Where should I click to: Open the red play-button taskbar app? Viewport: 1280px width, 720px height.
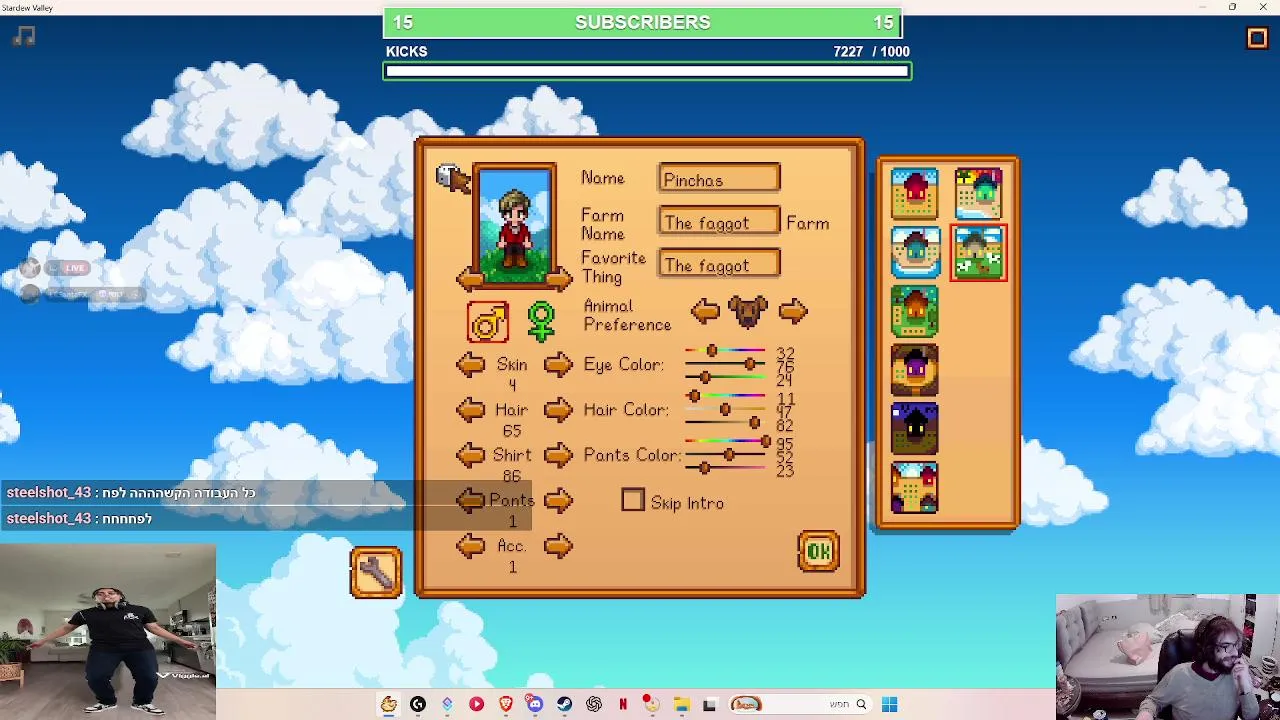click(476, 704)
